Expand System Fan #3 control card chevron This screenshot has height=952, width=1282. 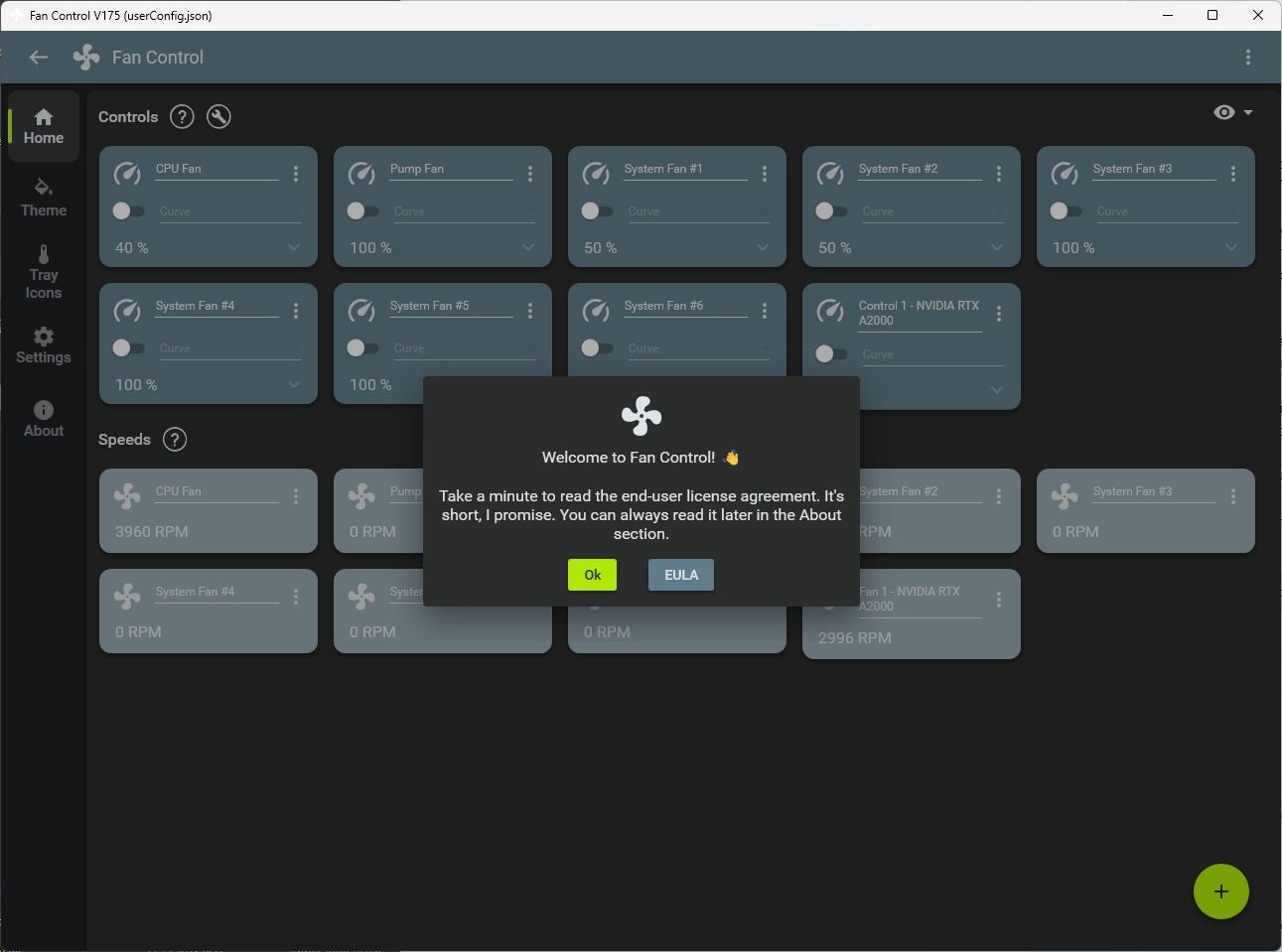tap(1231, 247)
